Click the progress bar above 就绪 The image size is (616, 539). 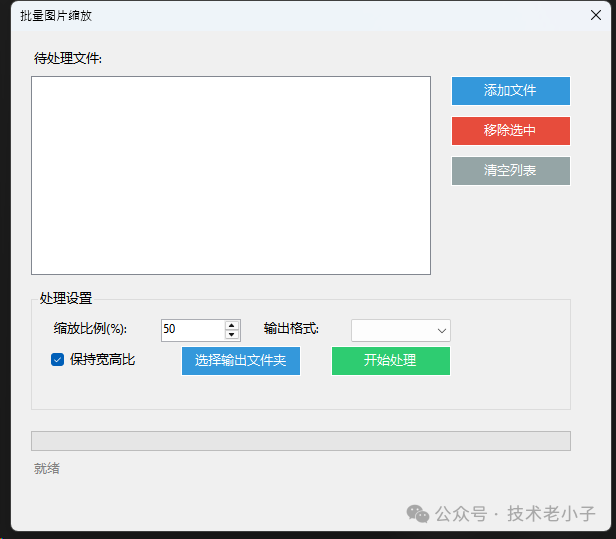300,441
